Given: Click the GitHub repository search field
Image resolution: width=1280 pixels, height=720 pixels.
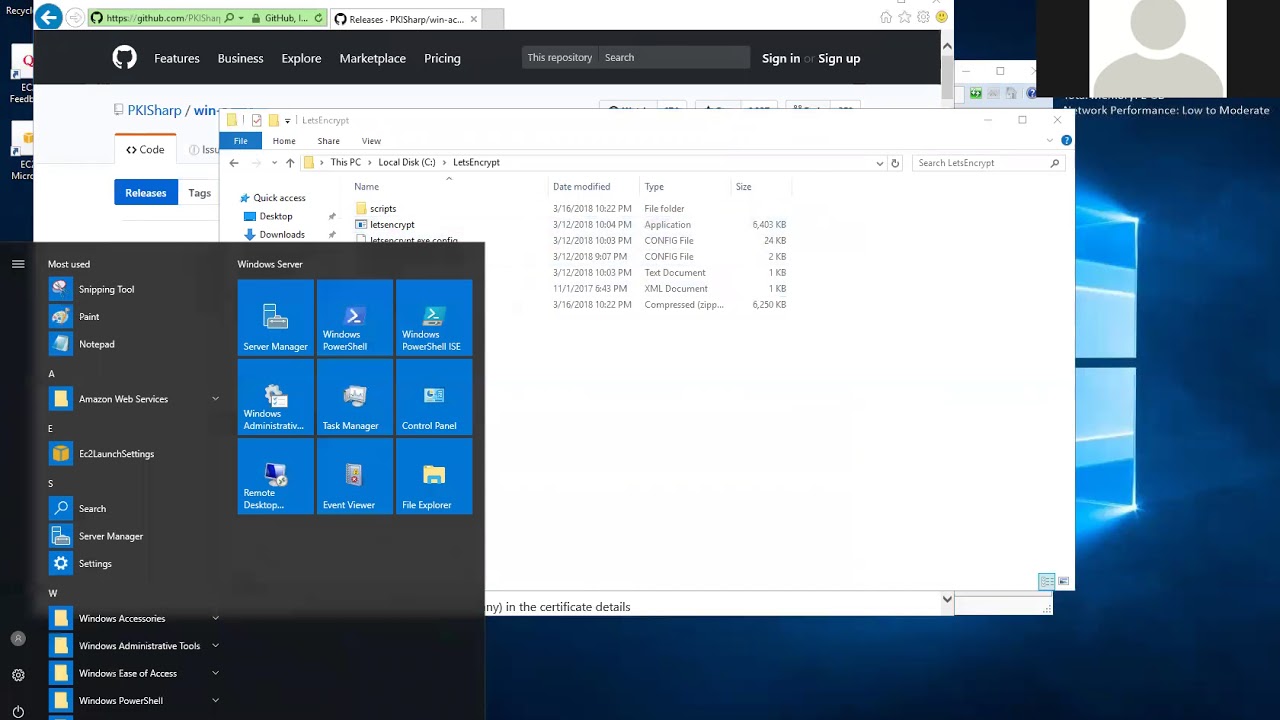Looking at the screenshot, I should tap(674, 57).
